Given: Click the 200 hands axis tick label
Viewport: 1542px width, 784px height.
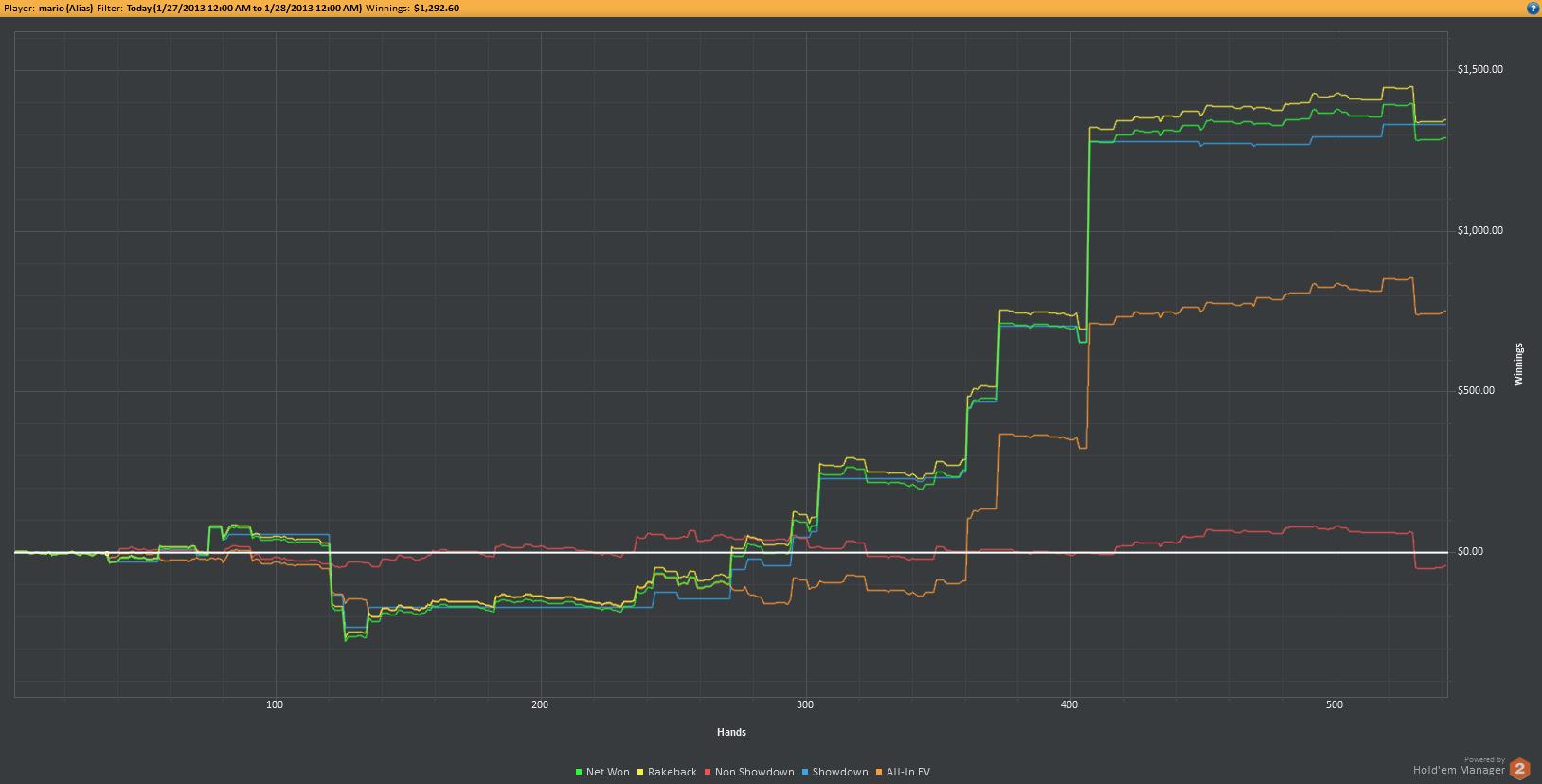Looking at the screenshot, I should (540, 705).
